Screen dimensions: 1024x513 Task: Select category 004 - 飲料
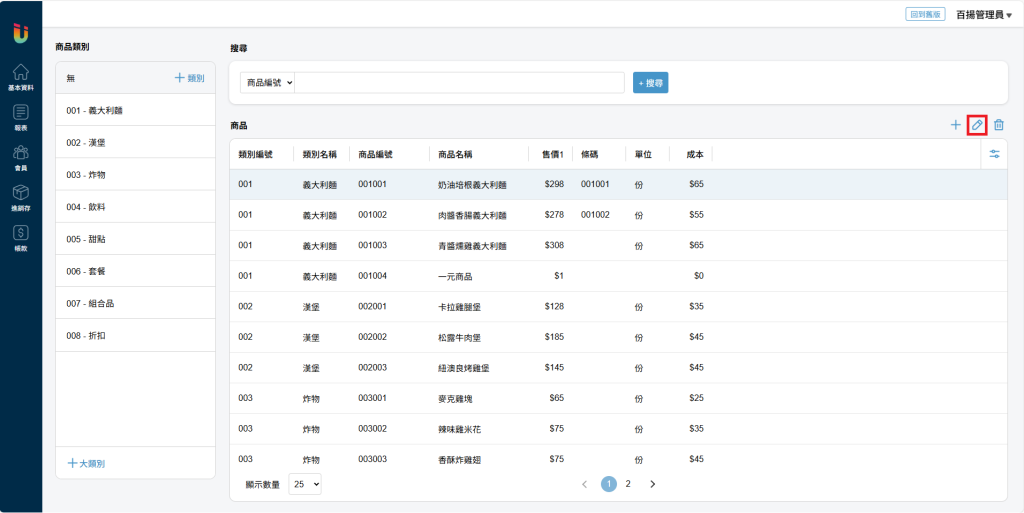tap(136, 207)
